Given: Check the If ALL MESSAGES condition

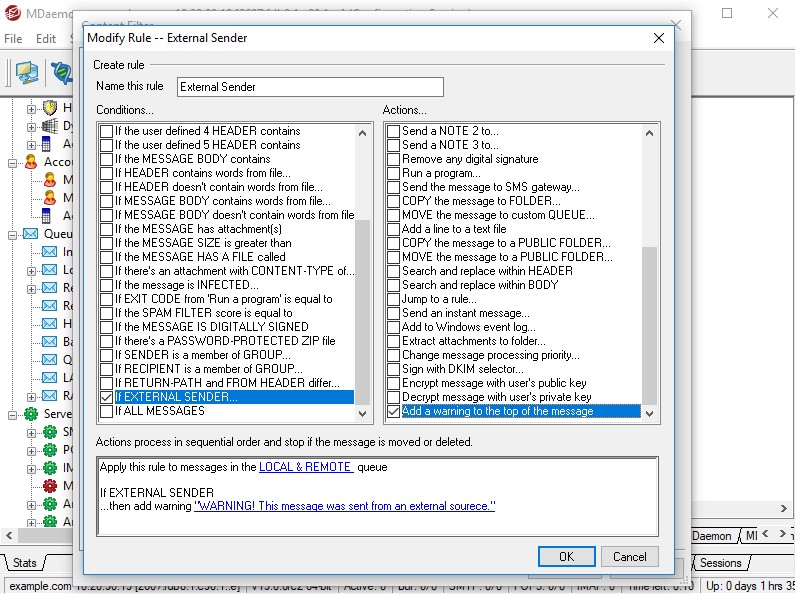Looking at the screenshot, I should 106,411.
